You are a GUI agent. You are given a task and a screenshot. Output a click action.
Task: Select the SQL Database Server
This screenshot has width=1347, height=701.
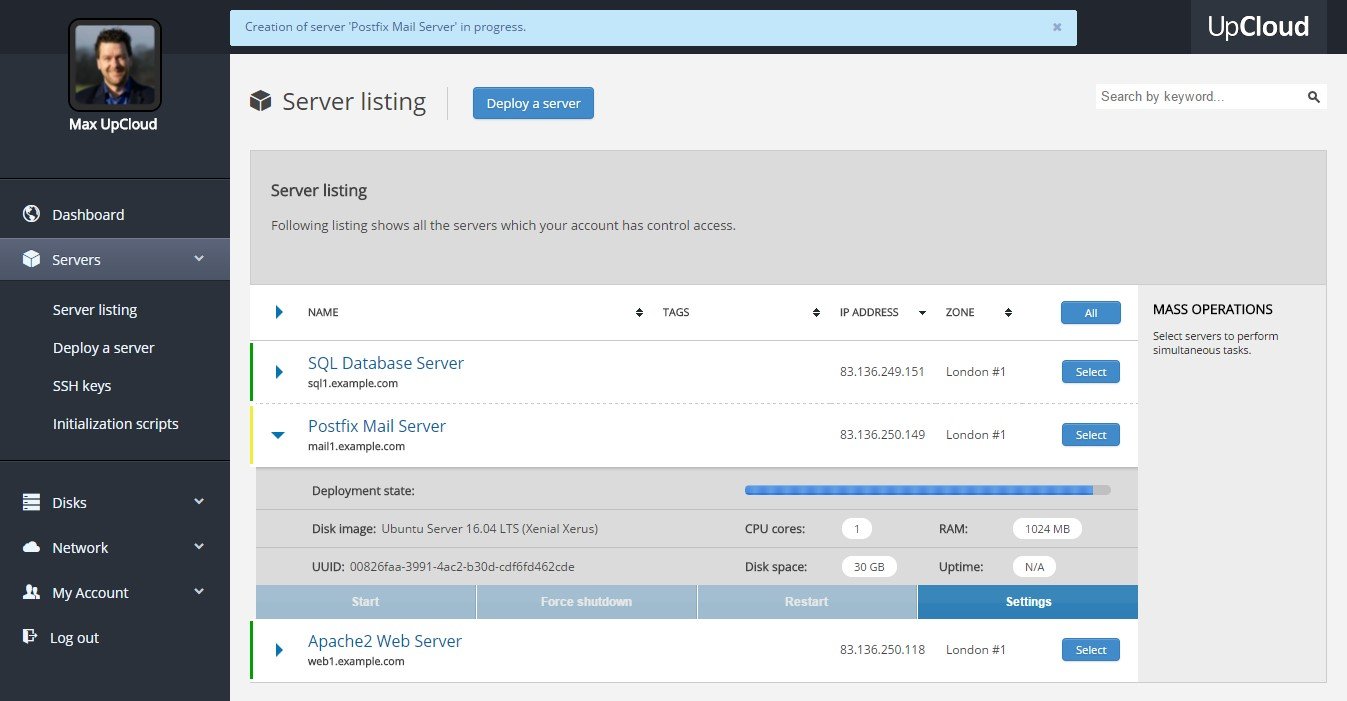1091,372
